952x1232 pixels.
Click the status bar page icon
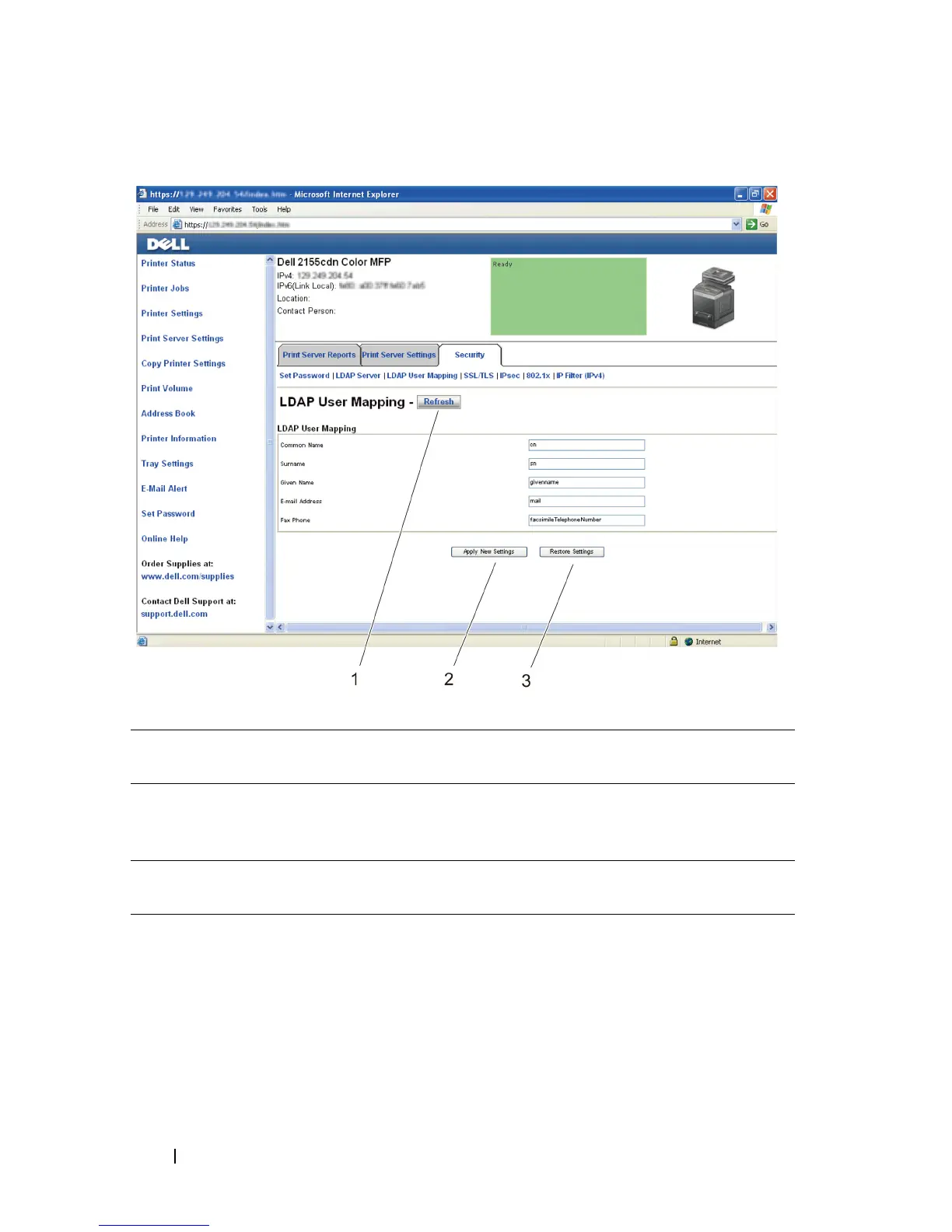tap(142, 642)
